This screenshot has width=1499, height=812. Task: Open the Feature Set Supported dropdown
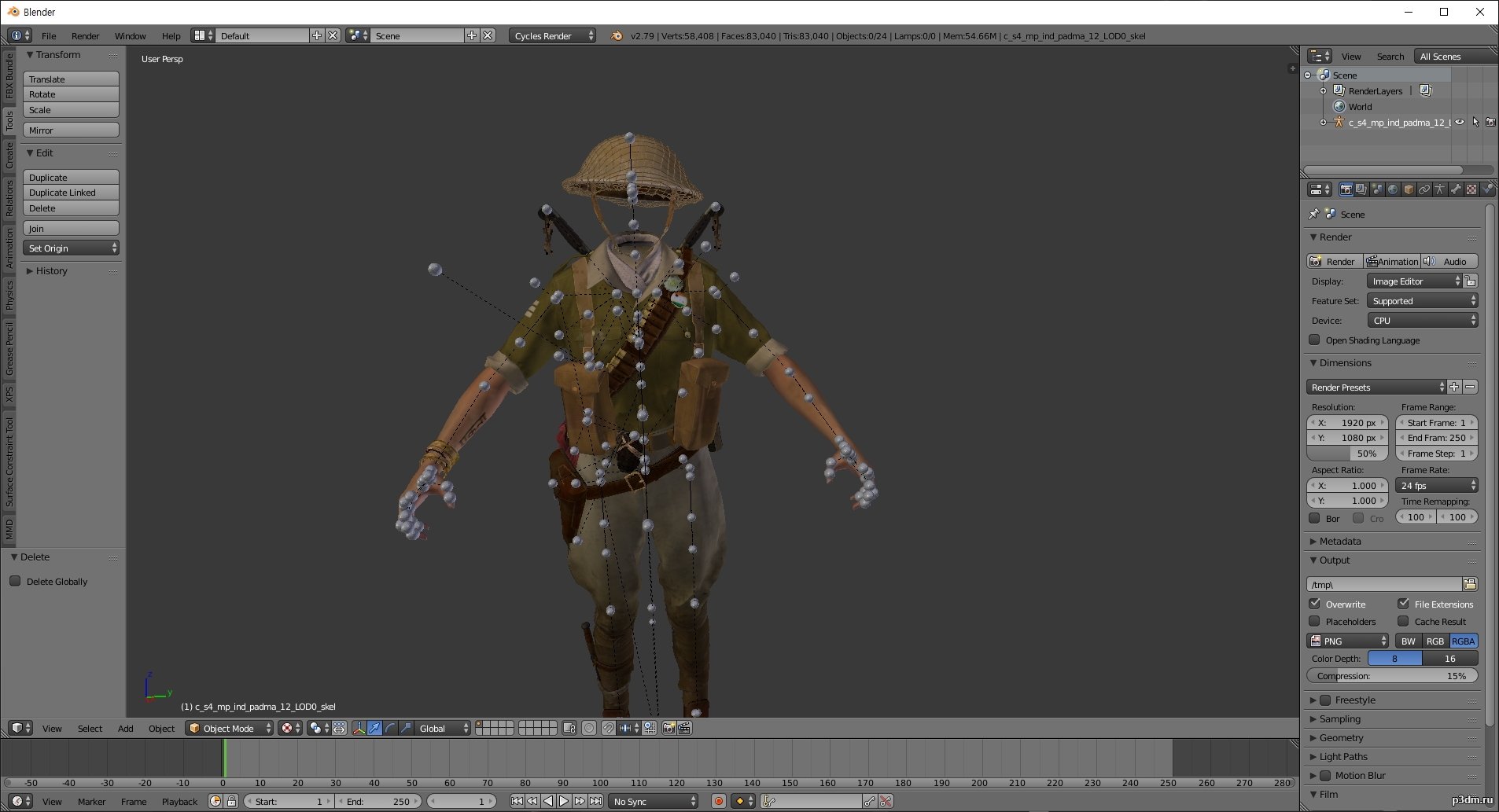(x=1423, y=300)
